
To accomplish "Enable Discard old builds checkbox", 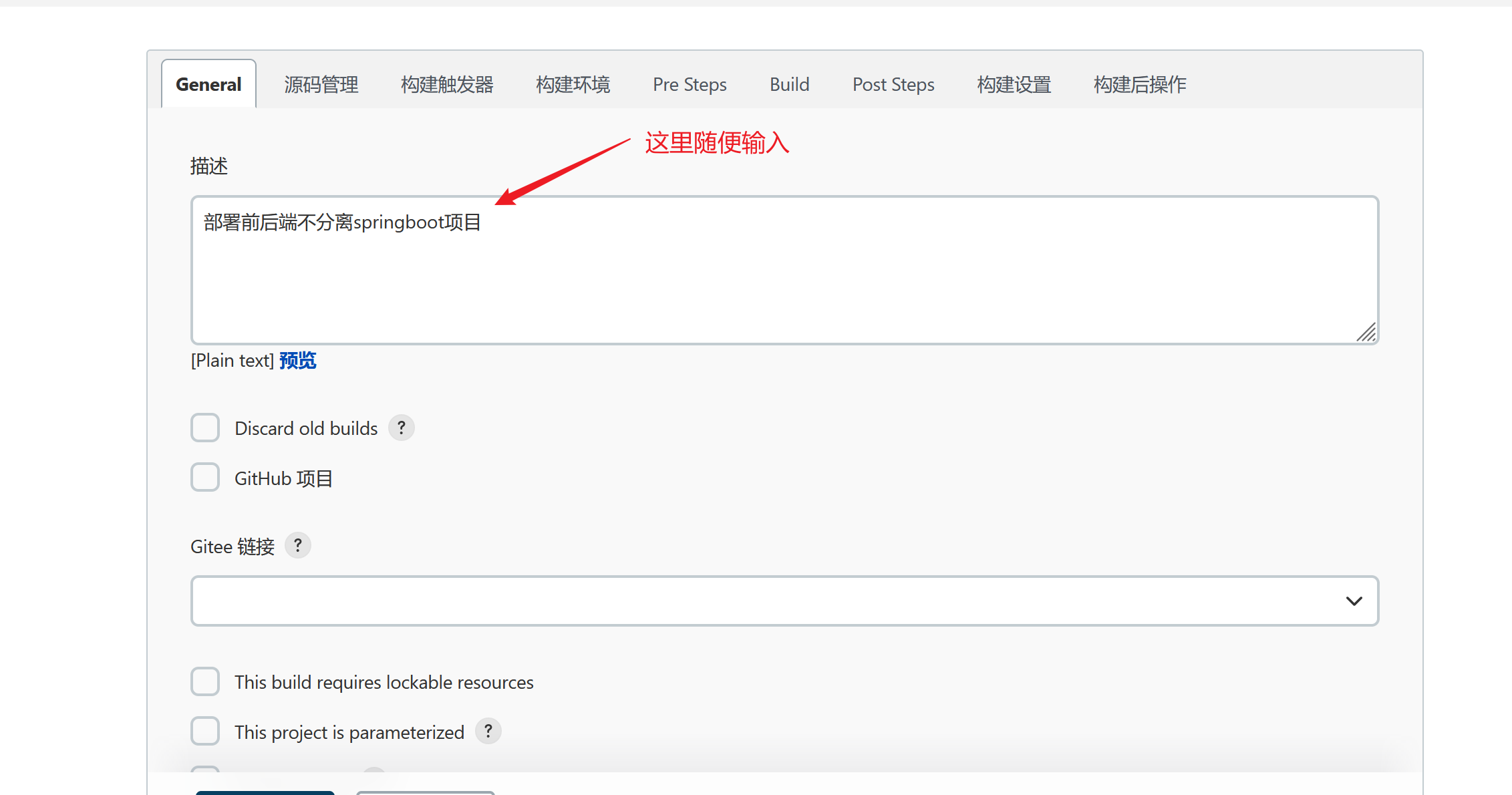I will 205,428.
